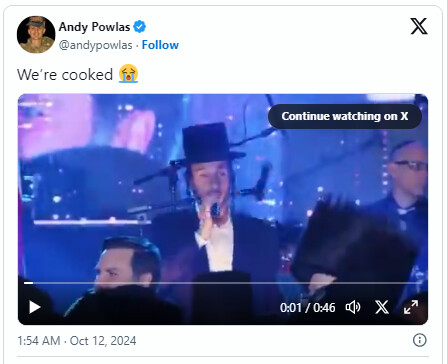Select Continue watching on X button

345,116
